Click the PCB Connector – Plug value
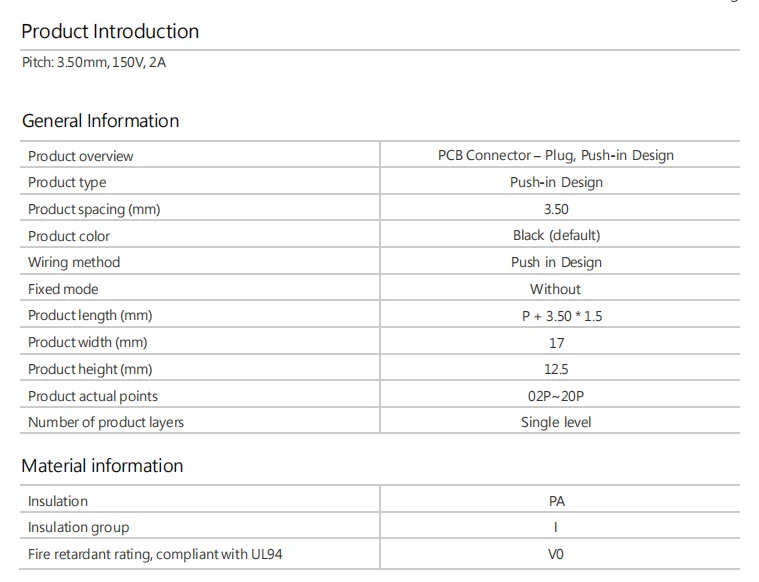Screen dimensions: 759x582 [555, 155]
